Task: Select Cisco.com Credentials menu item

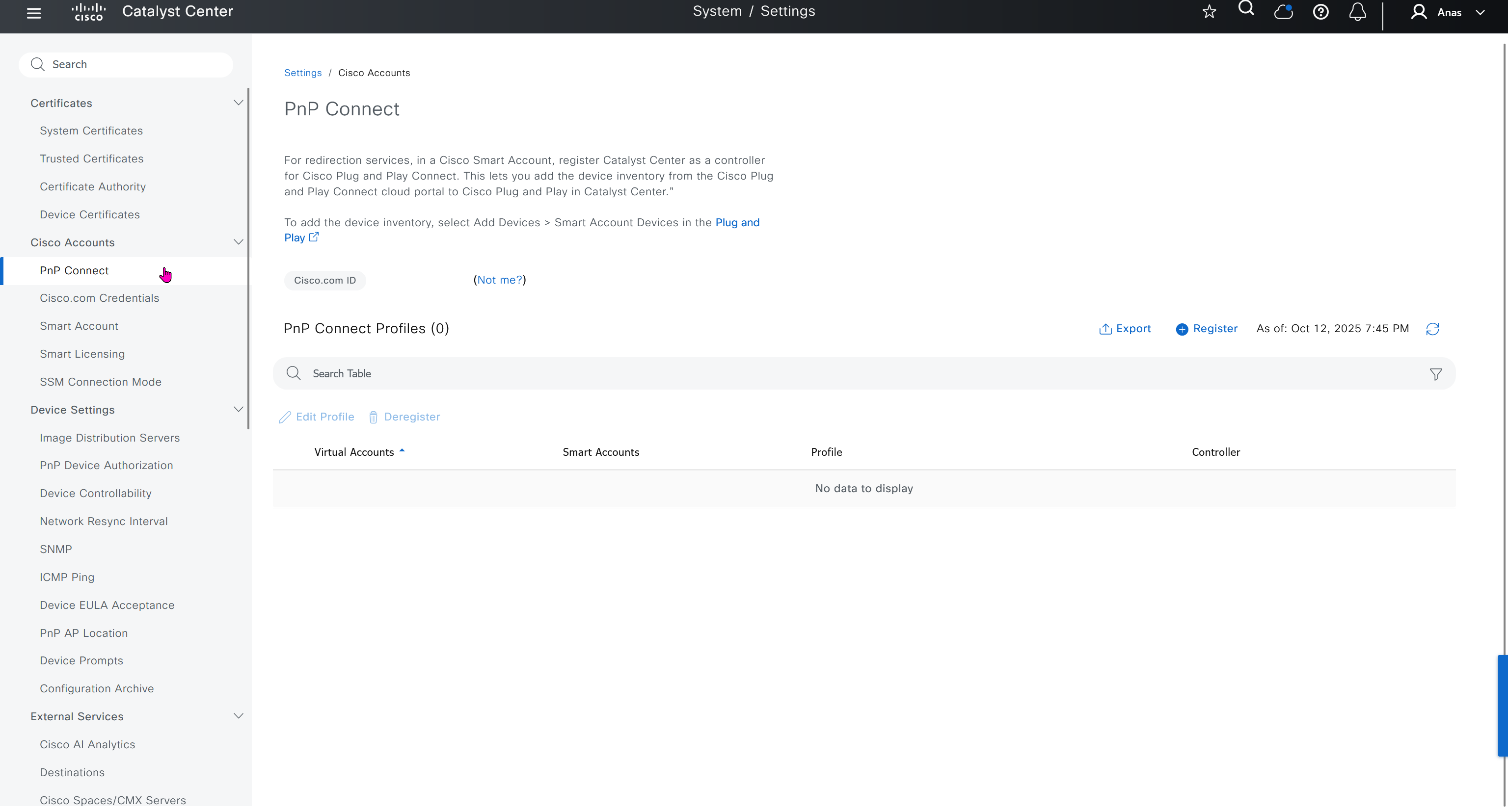Action: (100, 298)
